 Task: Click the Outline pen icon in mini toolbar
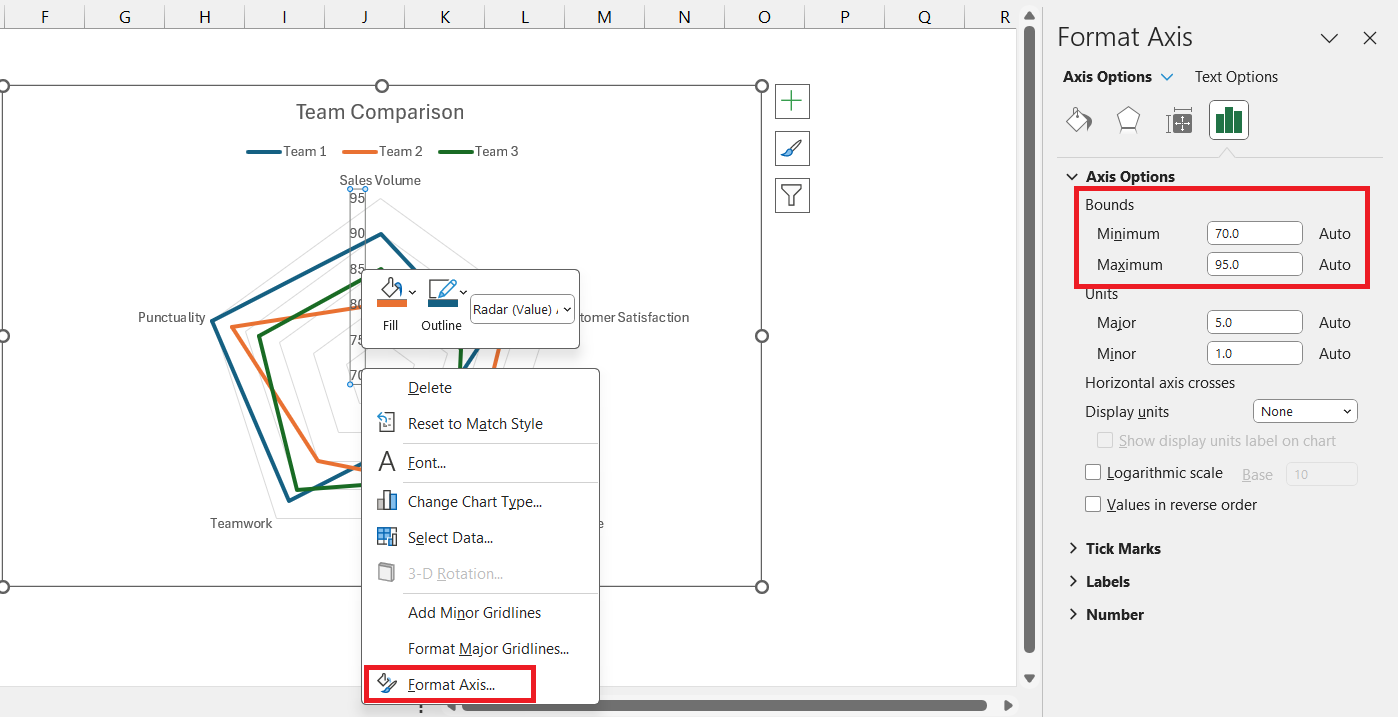[x=442, y=292]
